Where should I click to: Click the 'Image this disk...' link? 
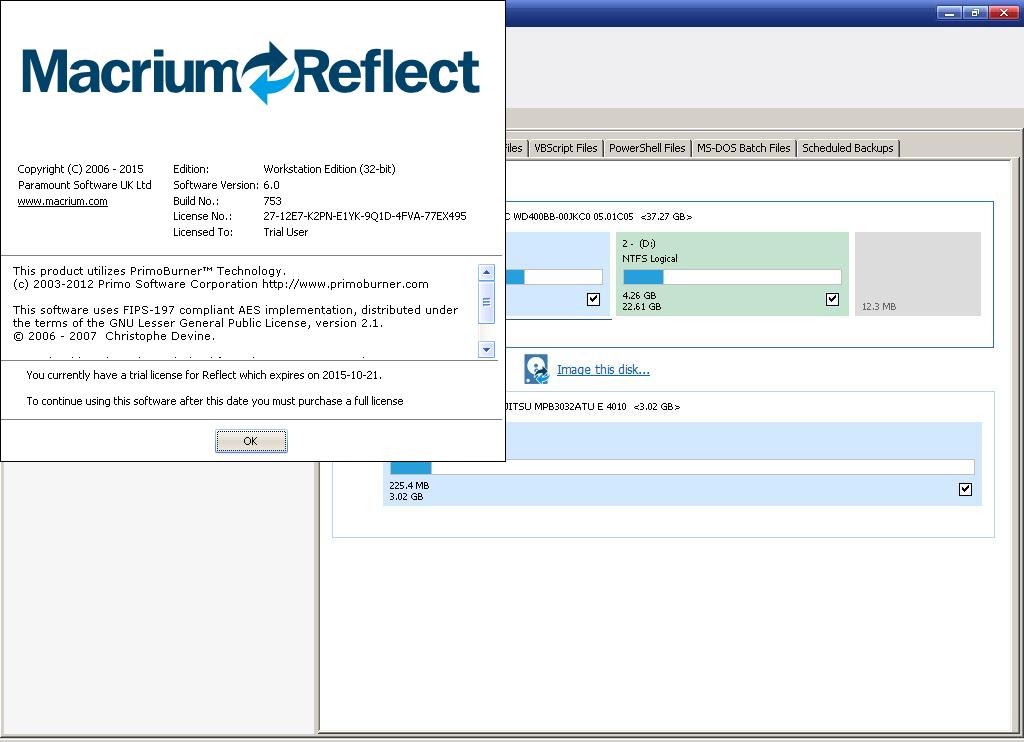(603, 370)
